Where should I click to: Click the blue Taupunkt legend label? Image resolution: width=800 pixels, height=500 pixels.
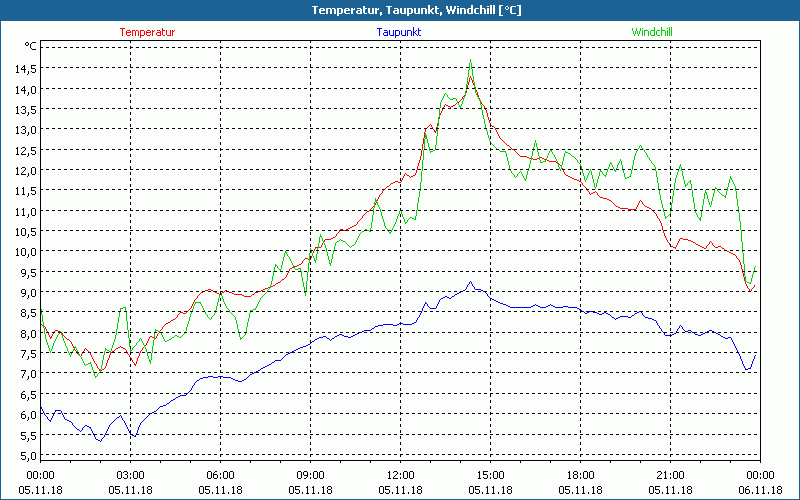(399, 32)
